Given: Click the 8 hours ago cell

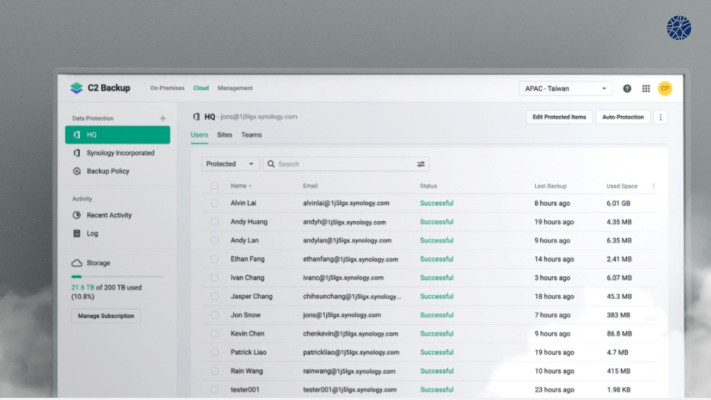Looking at the screenshot, I should click(552, 203).
